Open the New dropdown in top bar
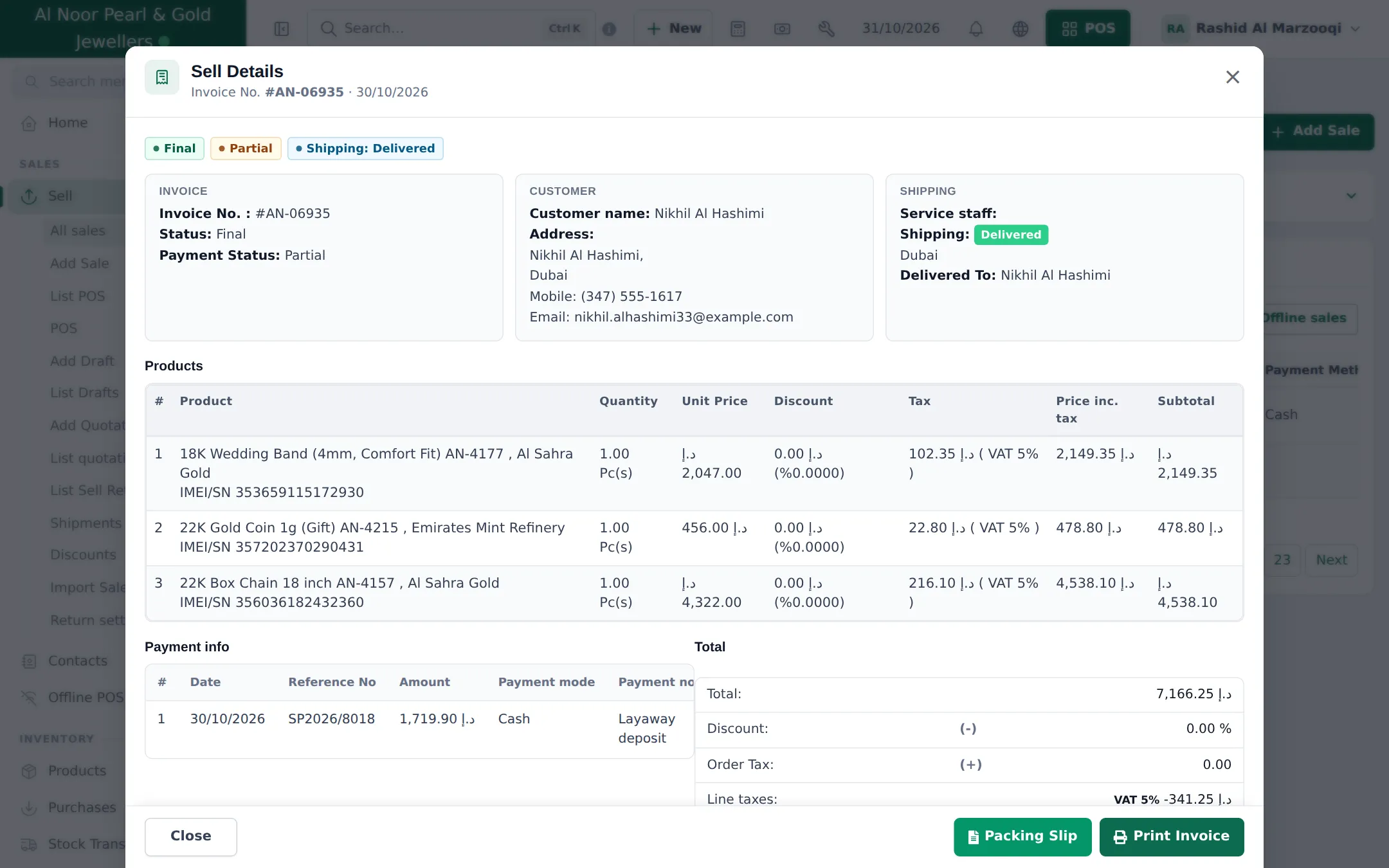The image size is (1389, 868). [673, 29]
